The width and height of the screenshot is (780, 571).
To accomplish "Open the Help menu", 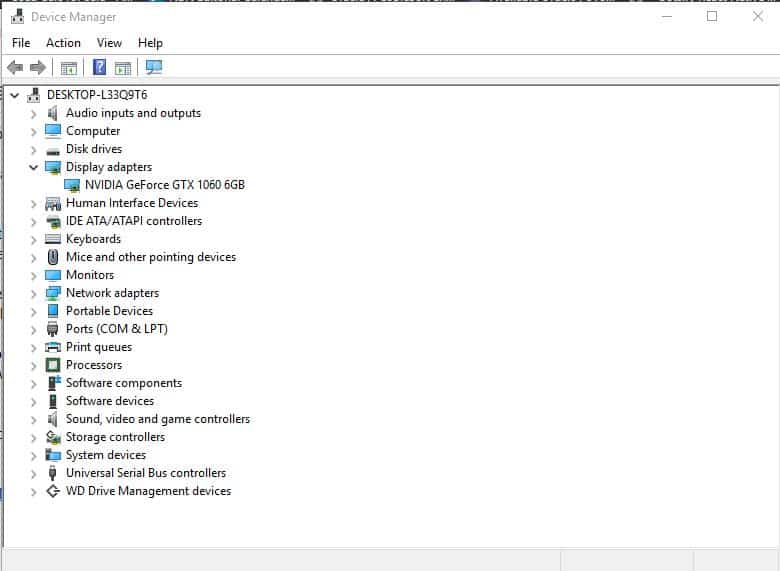I will [x=150, y=43].
